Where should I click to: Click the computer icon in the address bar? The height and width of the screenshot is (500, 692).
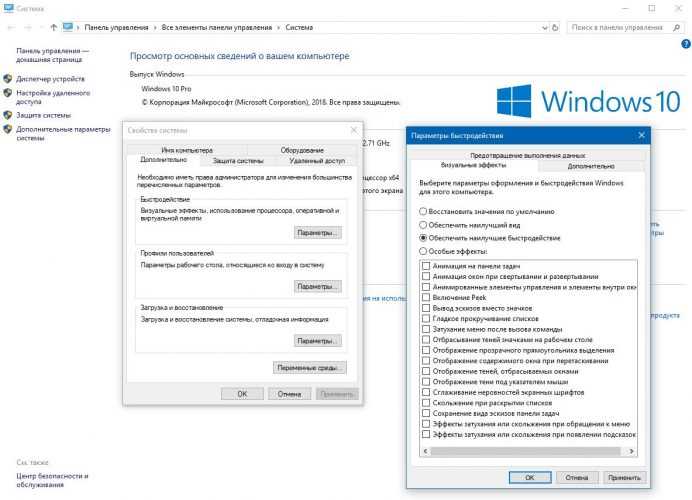pos(68,27)
